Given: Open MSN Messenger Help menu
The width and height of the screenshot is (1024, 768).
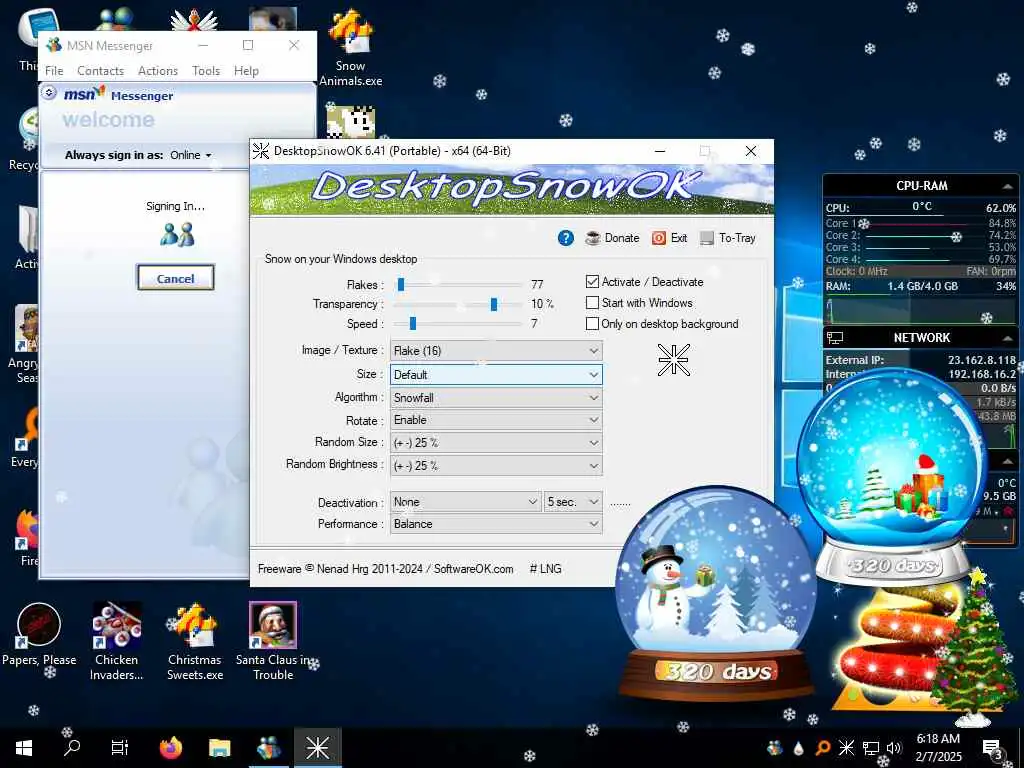Looking at the screenshot, I should click(x=246, y=71).
